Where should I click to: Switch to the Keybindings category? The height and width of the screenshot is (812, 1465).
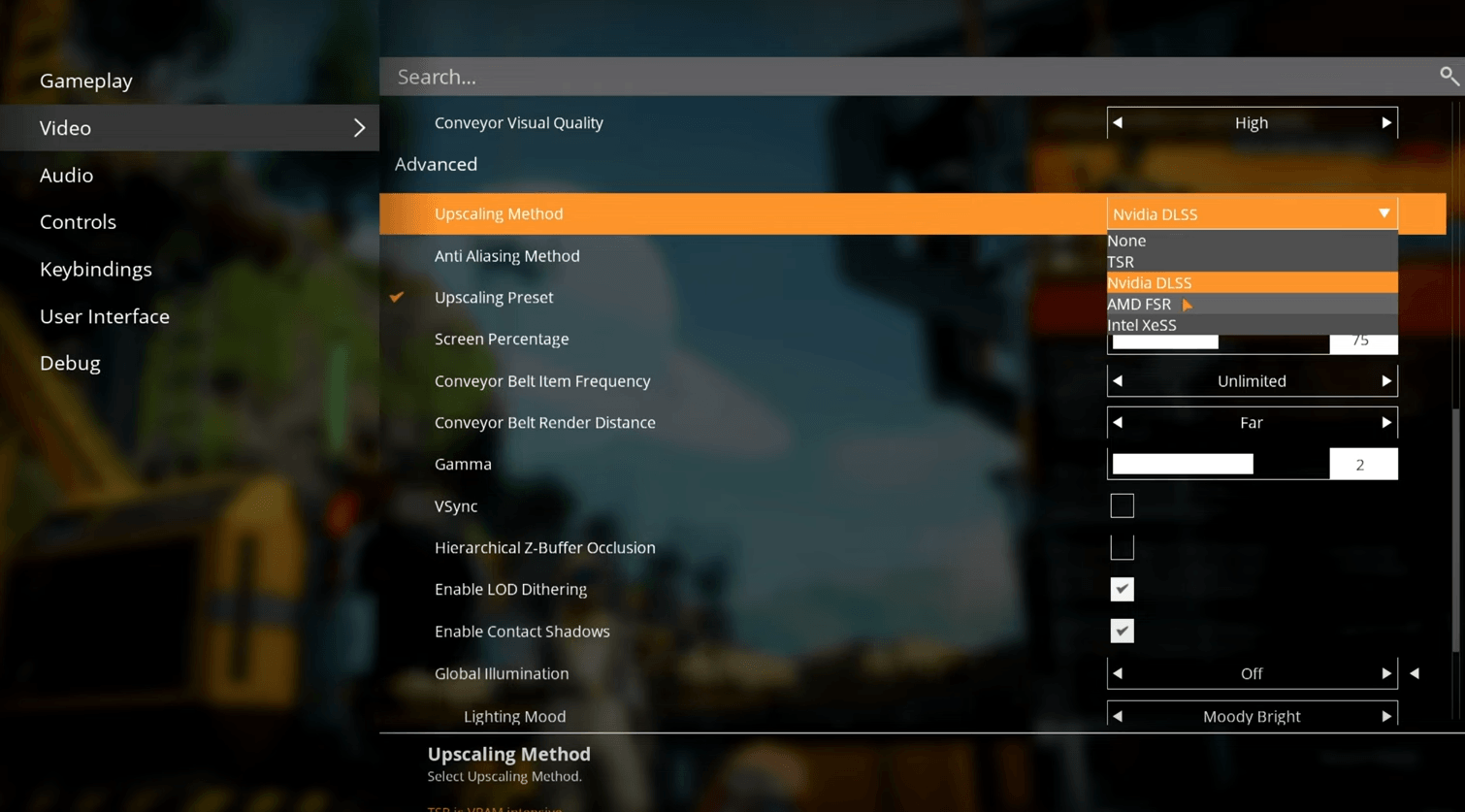[x=95, y=270]
